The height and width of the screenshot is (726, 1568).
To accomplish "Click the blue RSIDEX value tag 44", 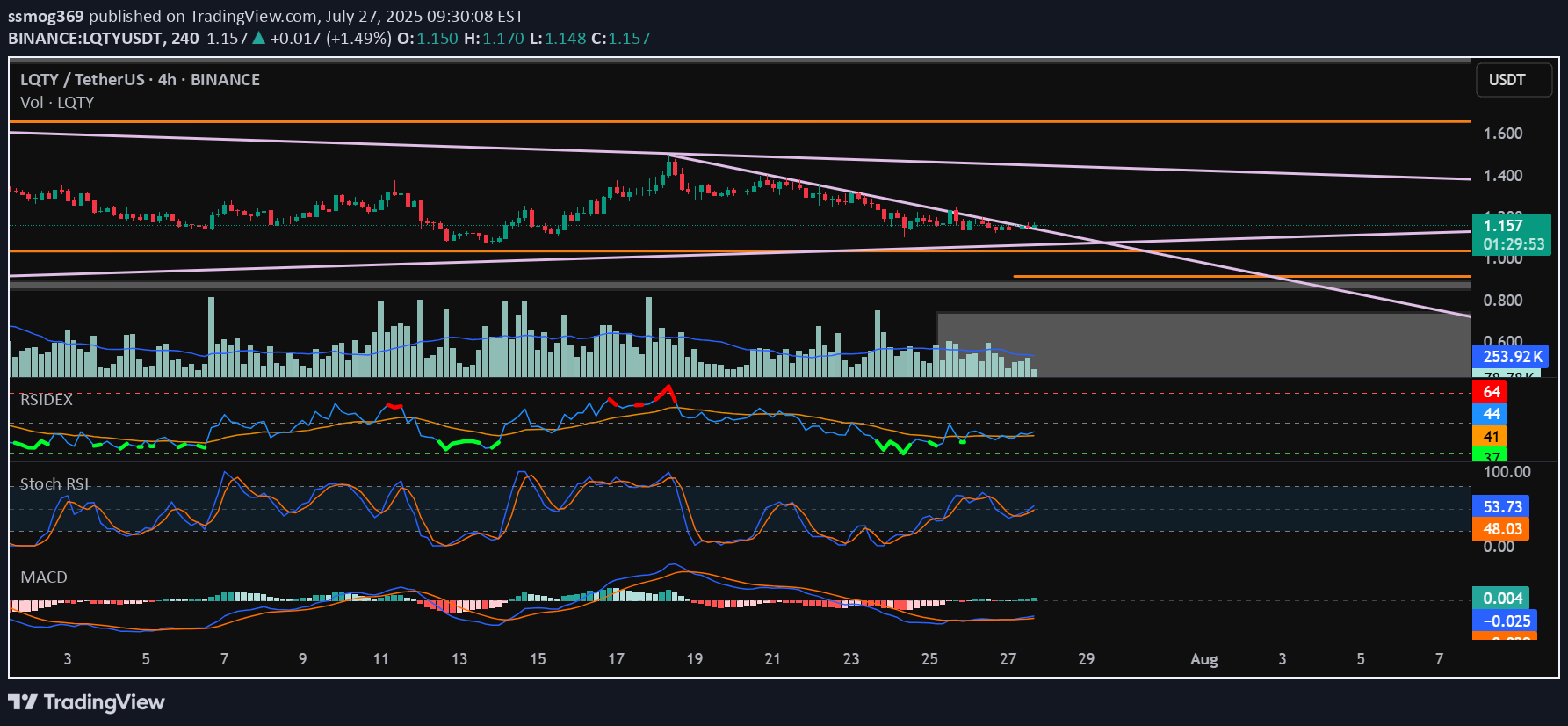I will pos(1491,414).
